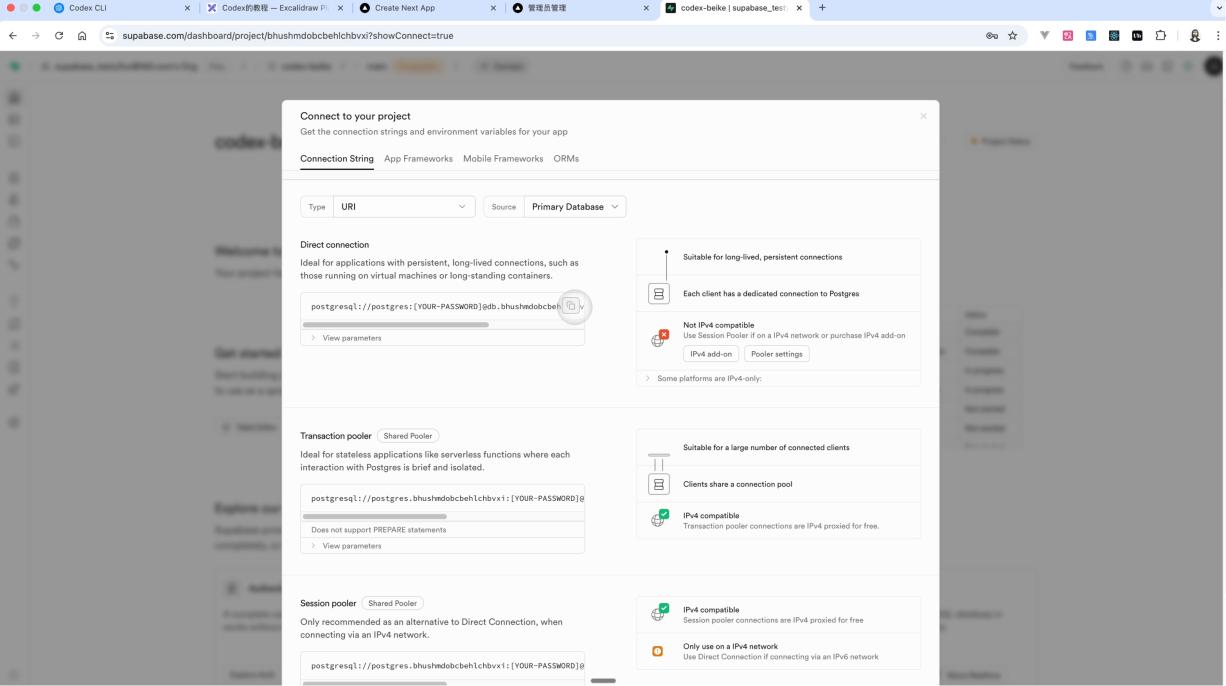1226x686 pixels.
Task: Switch to the Mobile Frameworks tab
Action: pyautogui.click(x=503, y=159)
